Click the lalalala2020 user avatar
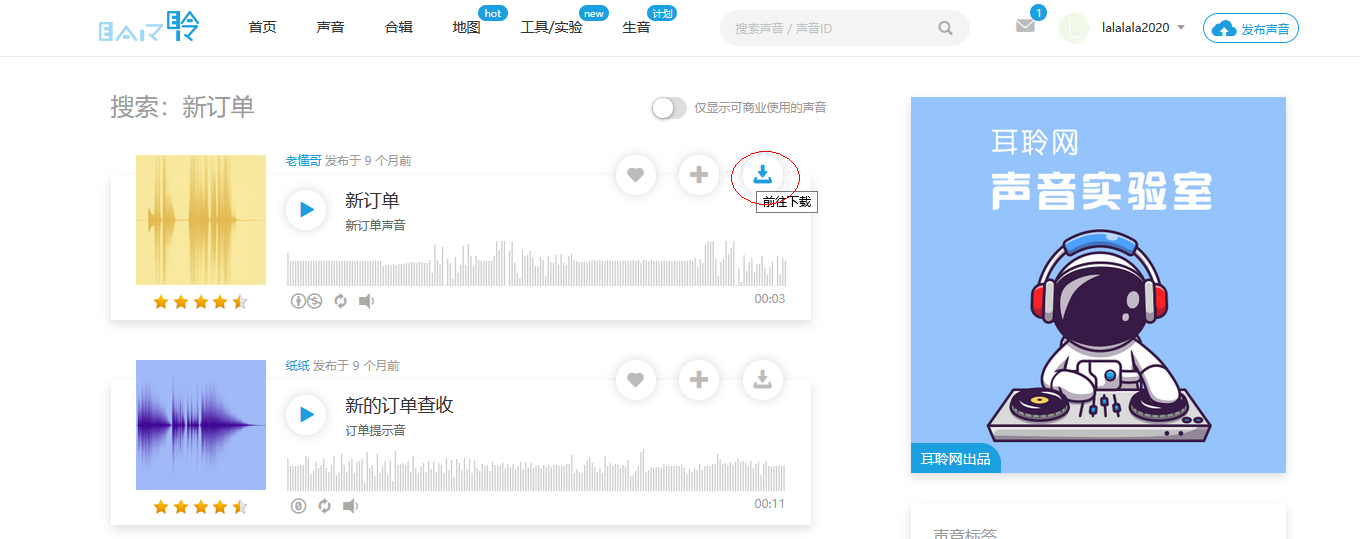1360x539 pixels. pyautogui.click(x=1074, y=28)
